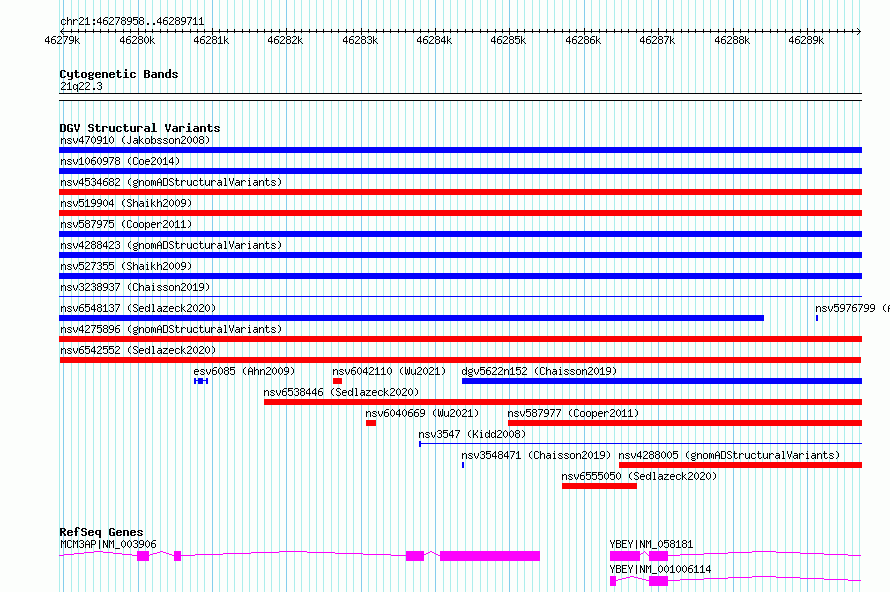Click the 46288k ruler tick label
Viewport: 890px width, 592px height.
pyautogui.click(x=732, y=40)
